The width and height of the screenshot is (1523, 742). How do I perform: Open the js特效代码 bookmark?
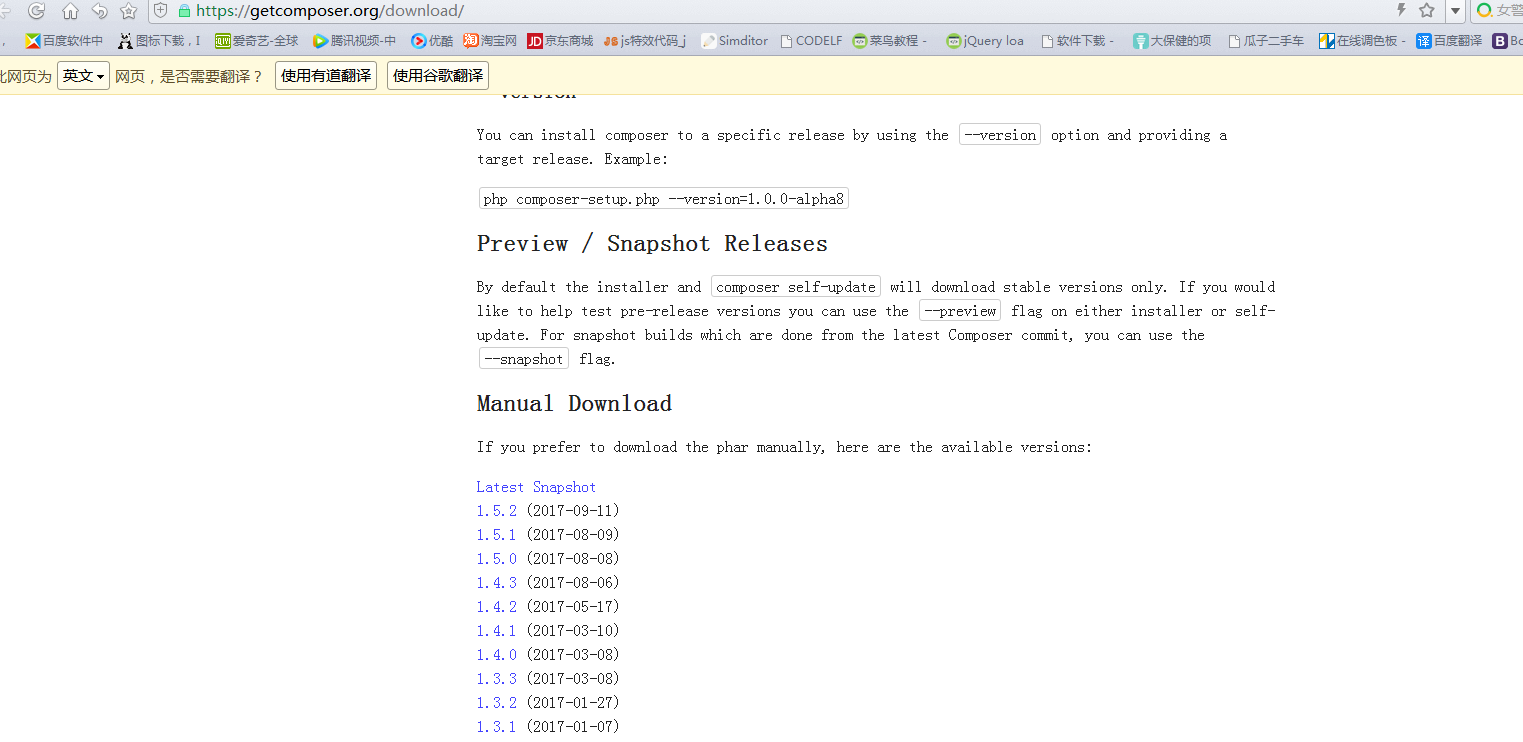click(645, 41)
